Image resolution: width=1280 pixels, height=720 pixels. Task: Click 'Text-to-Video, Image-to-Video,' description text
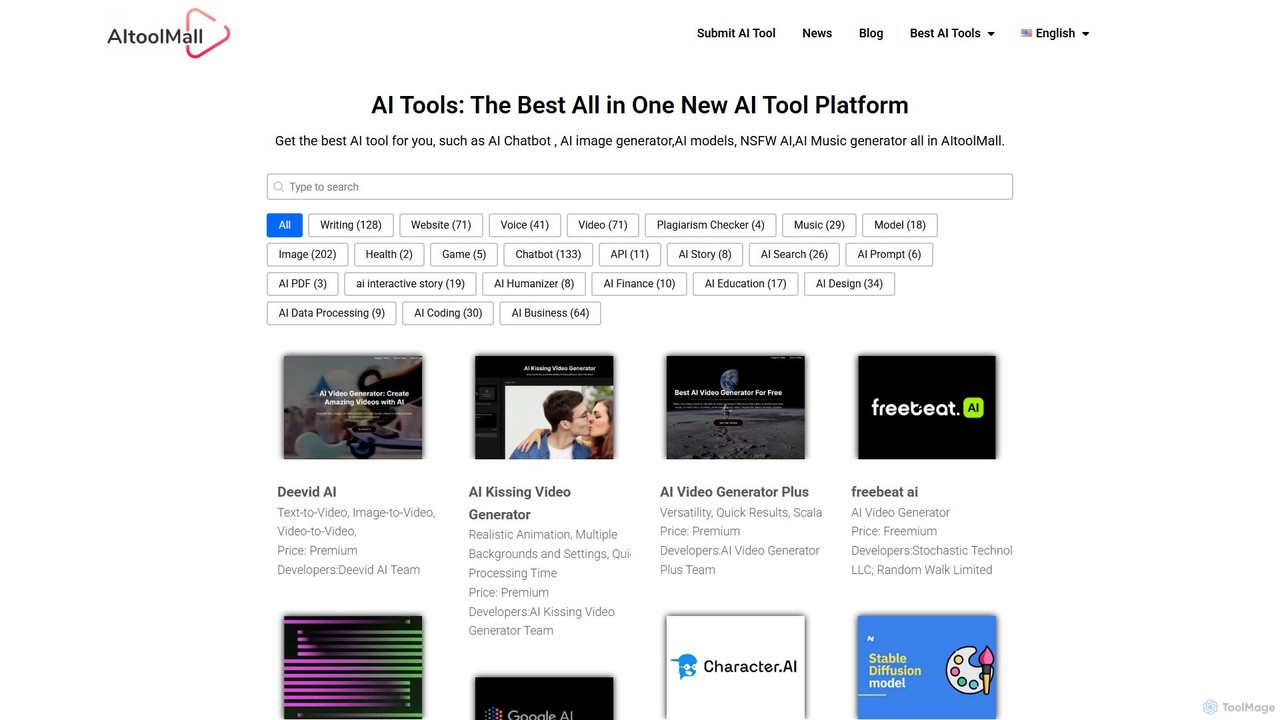[x=356, y=513]
